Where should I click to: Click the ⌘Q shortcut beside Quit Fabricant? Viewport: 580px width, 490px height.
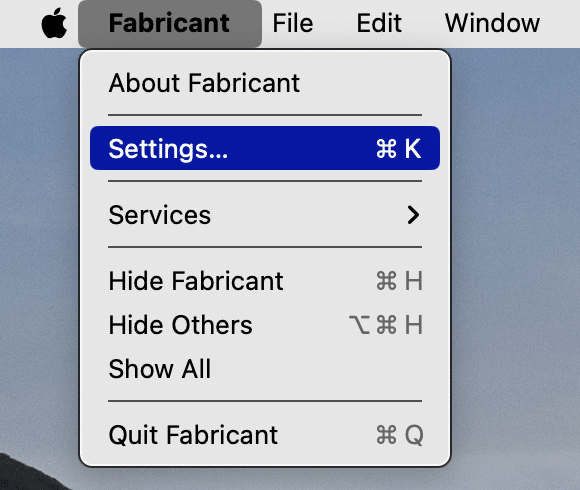[399, 435]
